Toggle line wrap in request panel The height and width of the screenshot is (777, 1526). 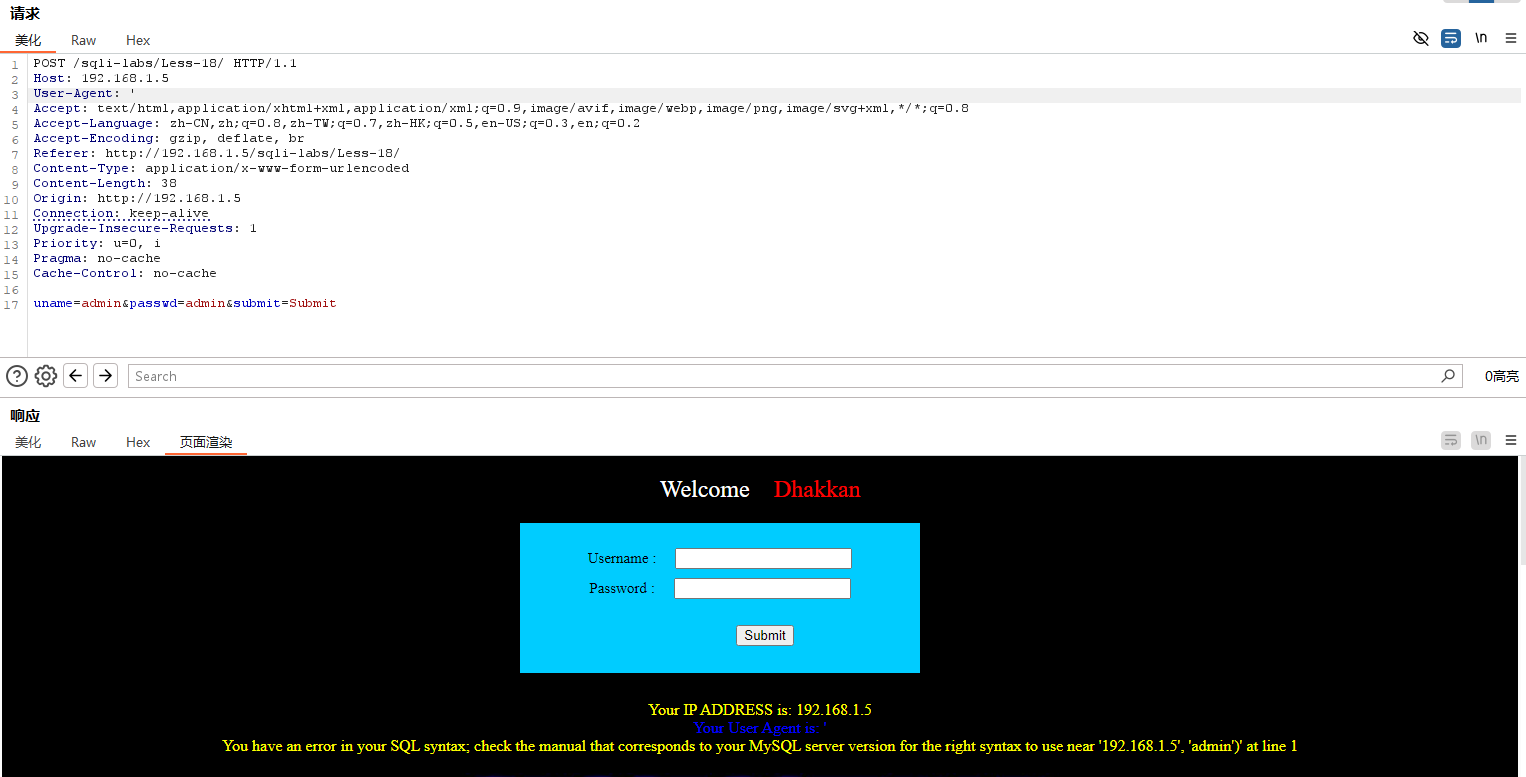1451,39
